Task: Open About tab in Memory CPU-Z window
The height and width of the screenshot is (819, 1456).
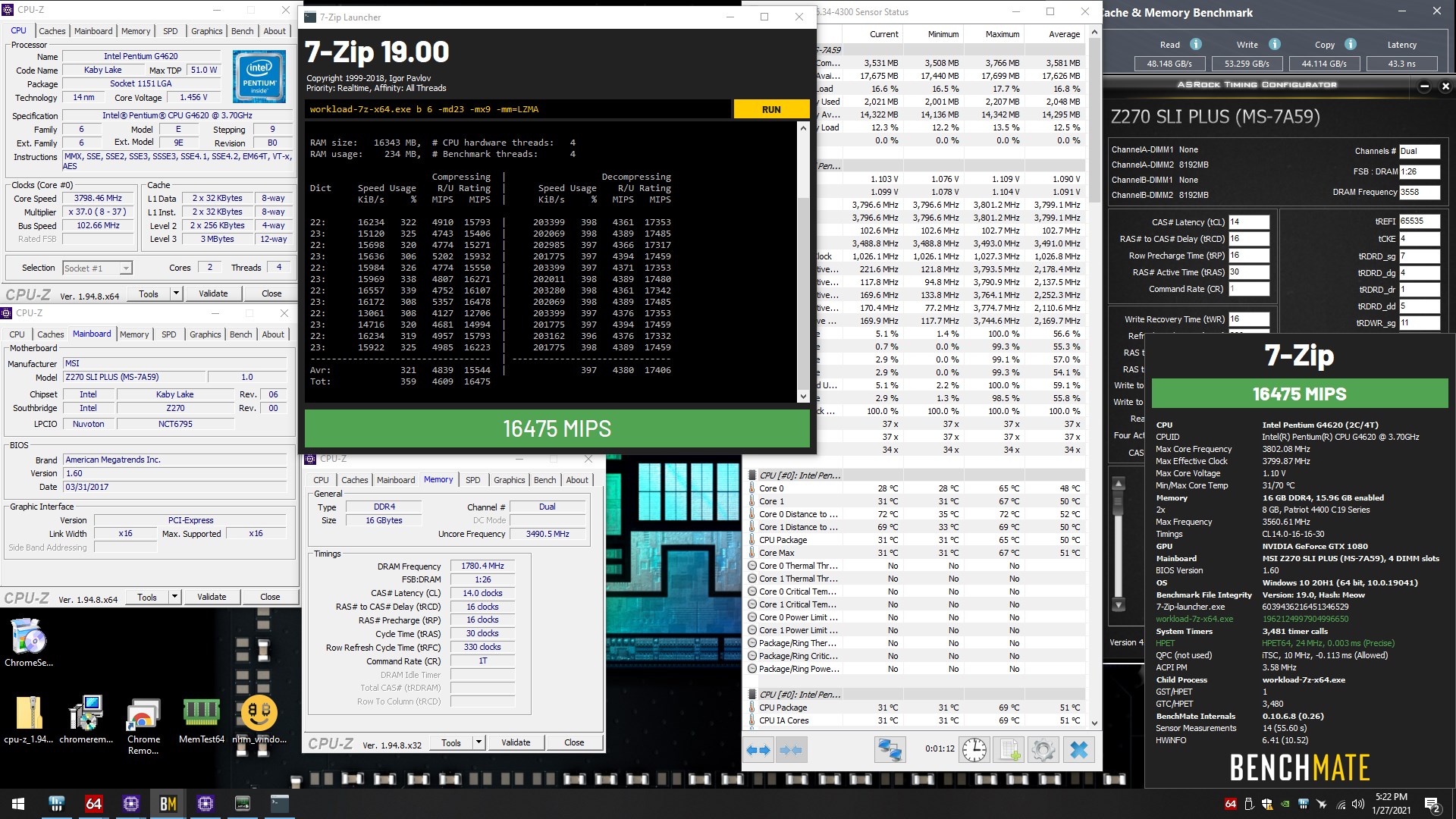Action: tap(577, 480)
